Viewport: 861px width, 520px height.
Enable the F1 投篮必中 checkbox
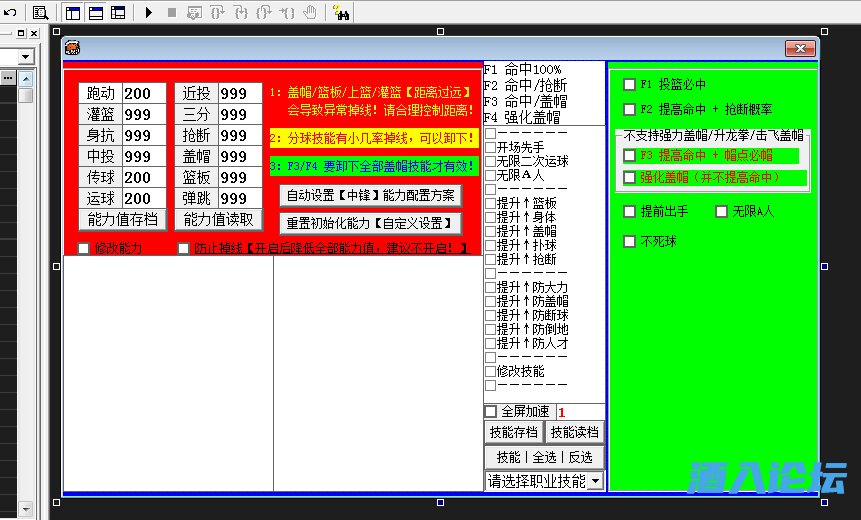(629, 85)
